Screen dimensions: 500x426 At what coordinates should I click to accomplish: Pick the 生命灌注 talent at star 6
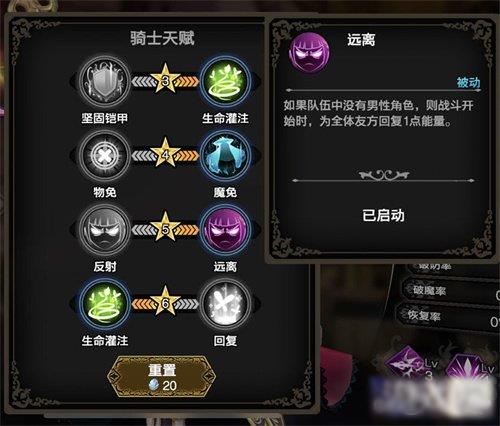(x=105, y=304)
